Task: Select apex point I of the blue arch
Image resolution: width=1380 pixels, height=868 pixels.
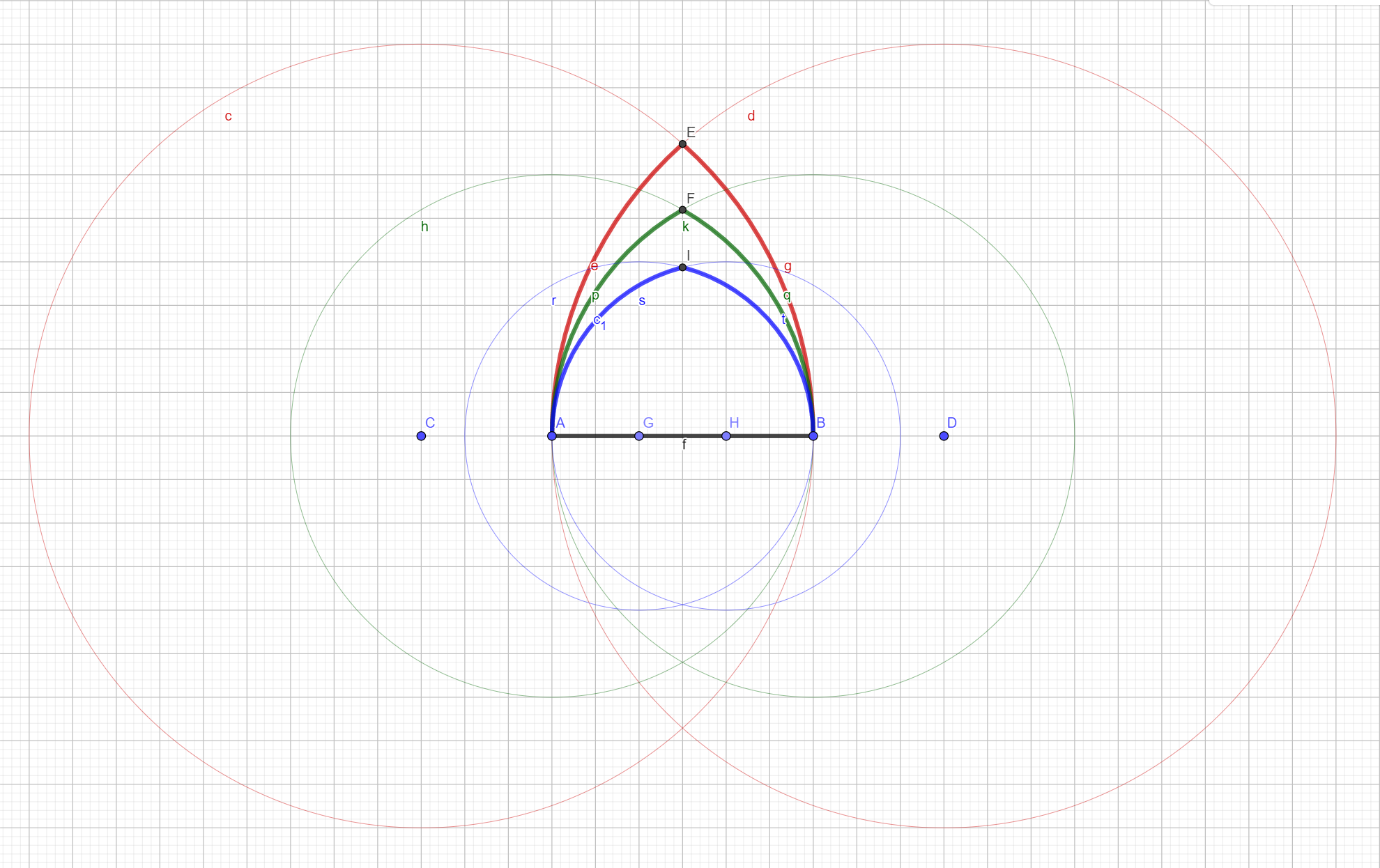Action: click(x=682, y=268)
